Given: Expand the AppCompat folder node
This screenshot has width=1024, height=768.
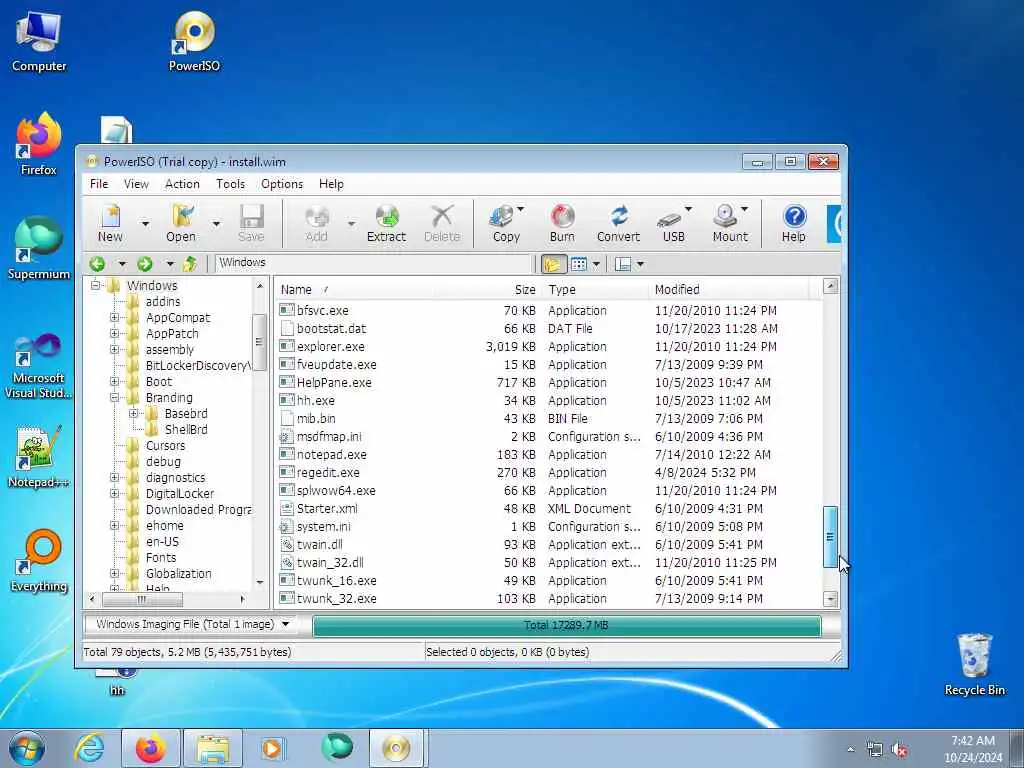Looking at the screenshot, I should tap(115, 317).
